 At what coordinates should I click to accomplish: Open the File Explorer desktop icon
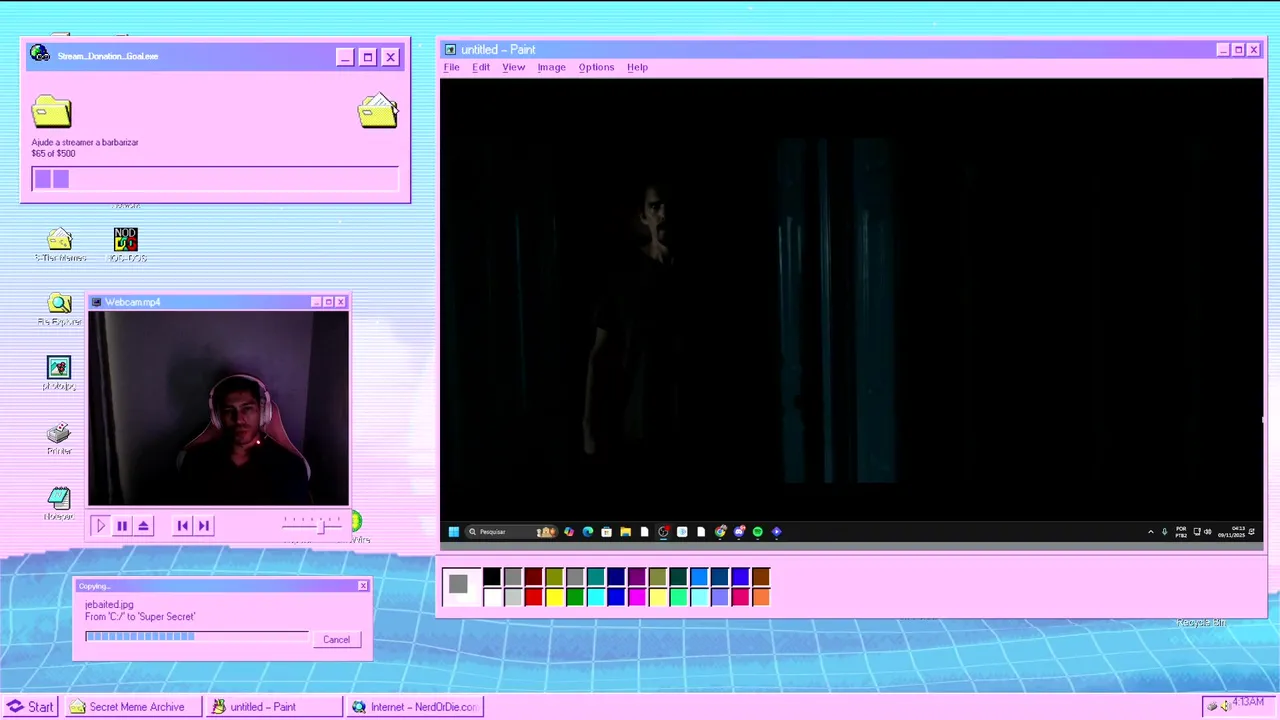click(60, 310)
